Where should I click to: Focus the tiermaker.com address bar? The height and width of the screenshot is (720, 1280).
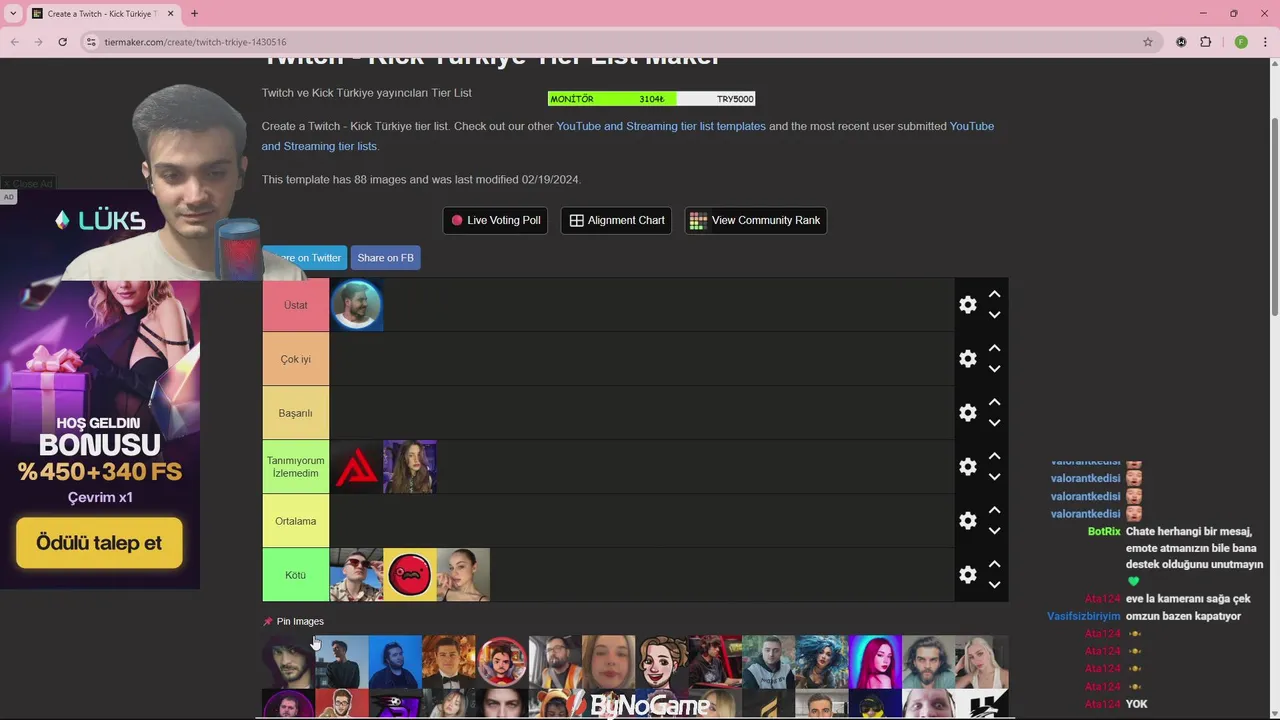coord(620,42)
